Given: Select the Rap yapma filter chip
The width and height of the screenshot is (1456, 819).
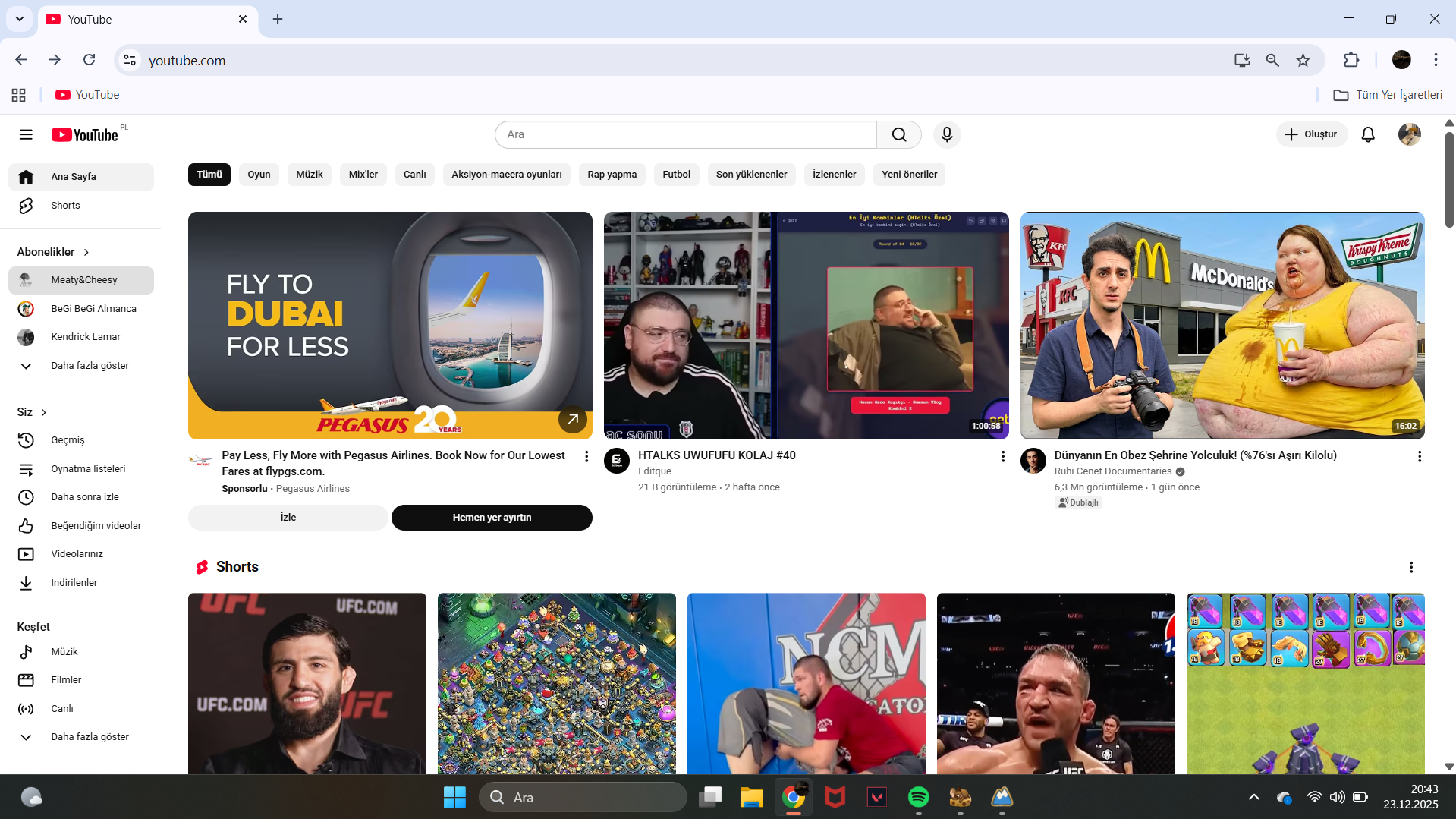Looking at the screenshot, I should 612,175.
